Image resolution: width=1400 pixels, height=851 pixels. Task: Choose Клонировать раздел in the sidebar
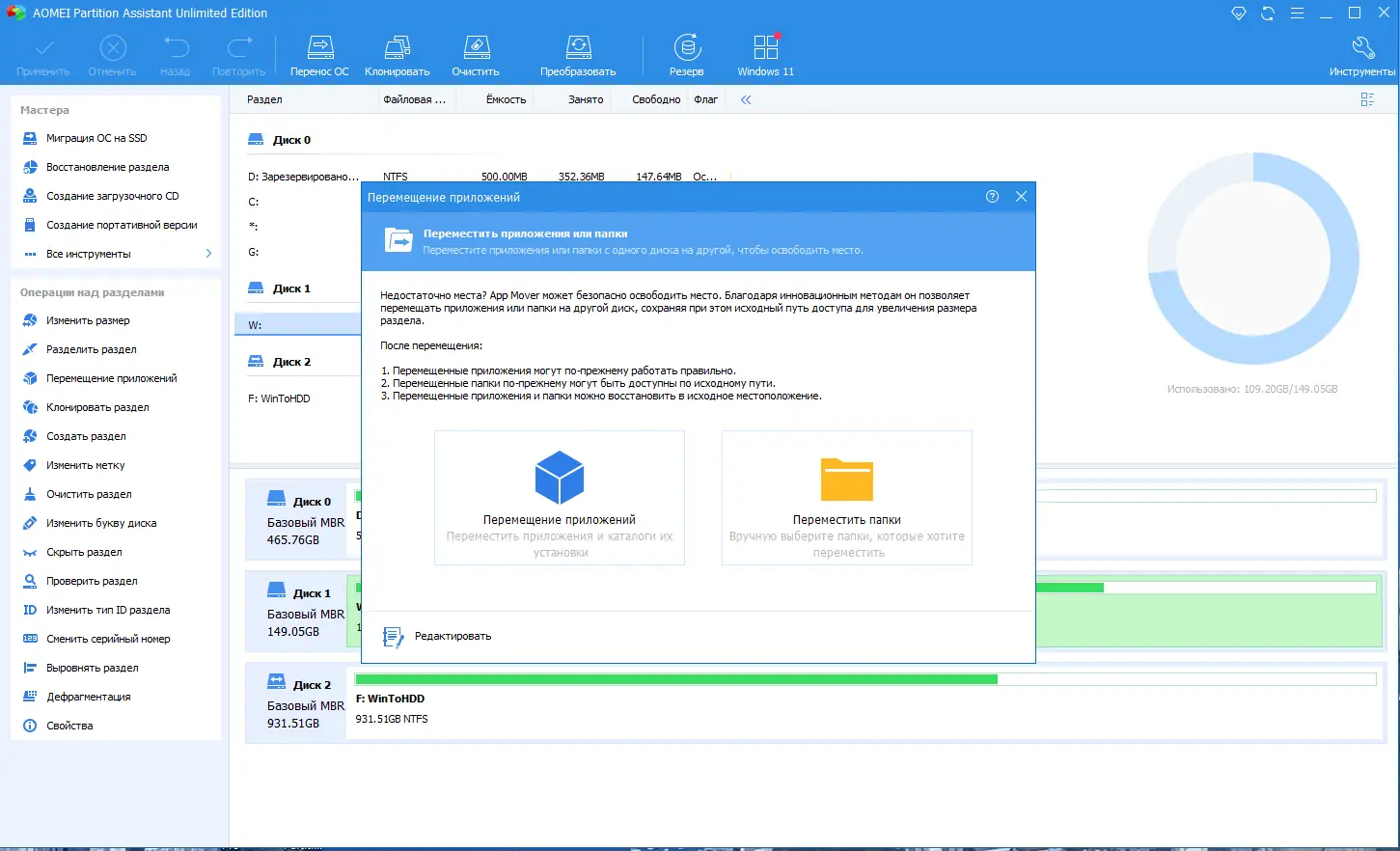pos(97,407)
